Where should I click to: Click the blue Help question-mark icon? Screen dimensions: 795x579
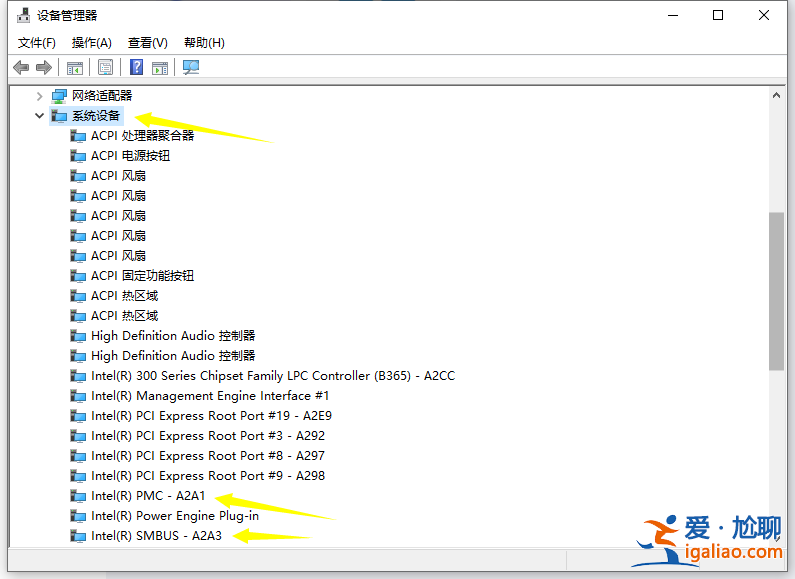point(136,67)
